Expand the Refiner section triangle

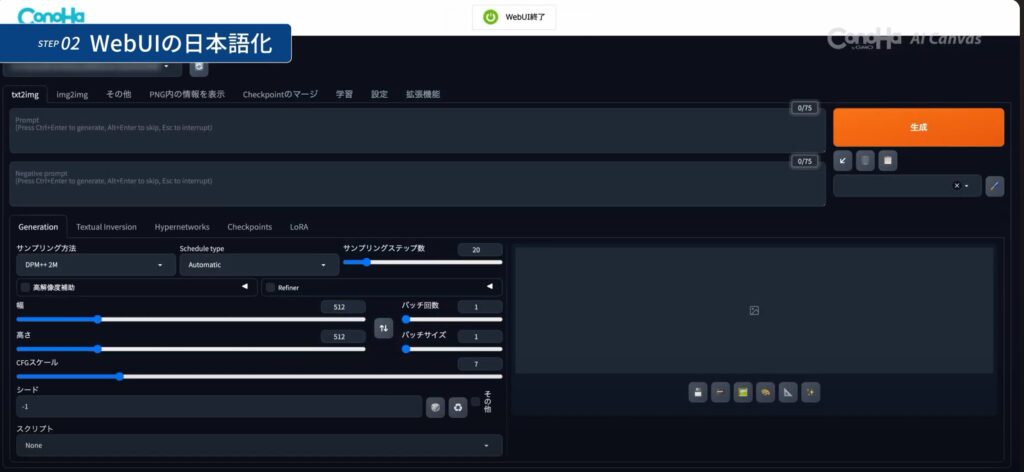click(490, 287)
